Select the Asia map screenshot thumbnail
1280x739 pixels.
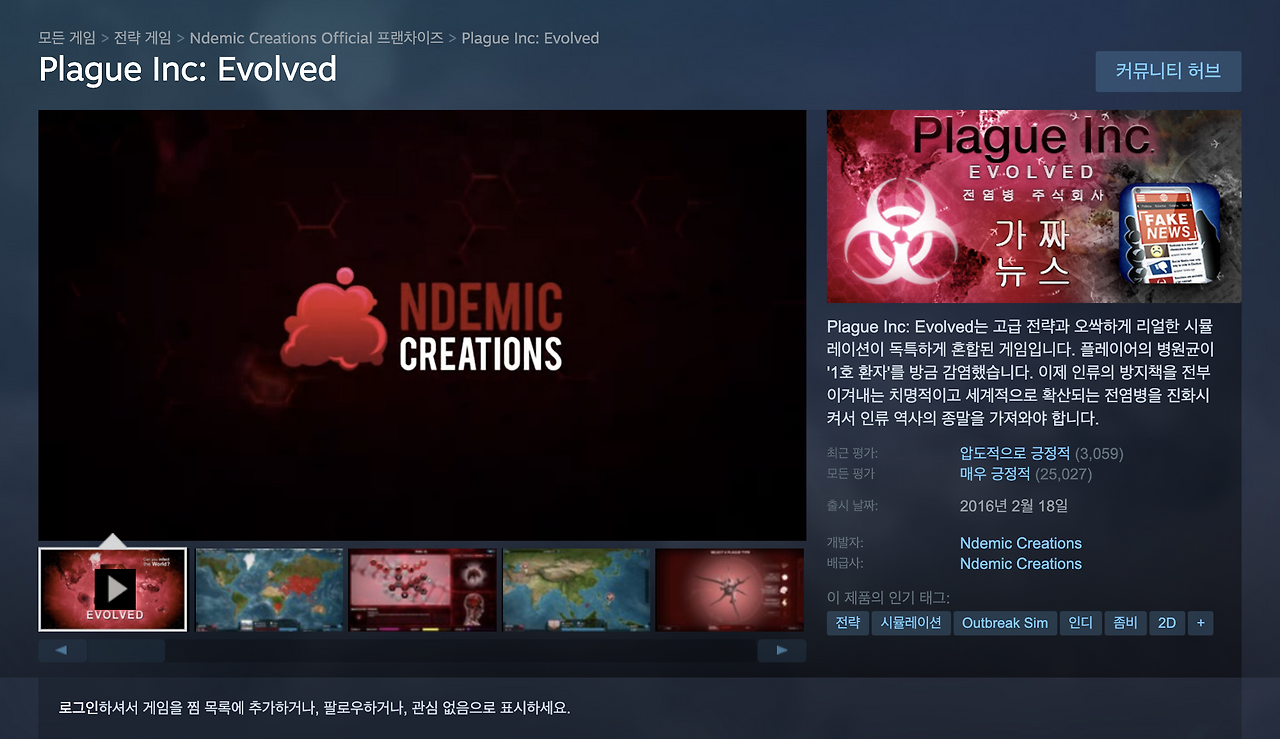576,589
